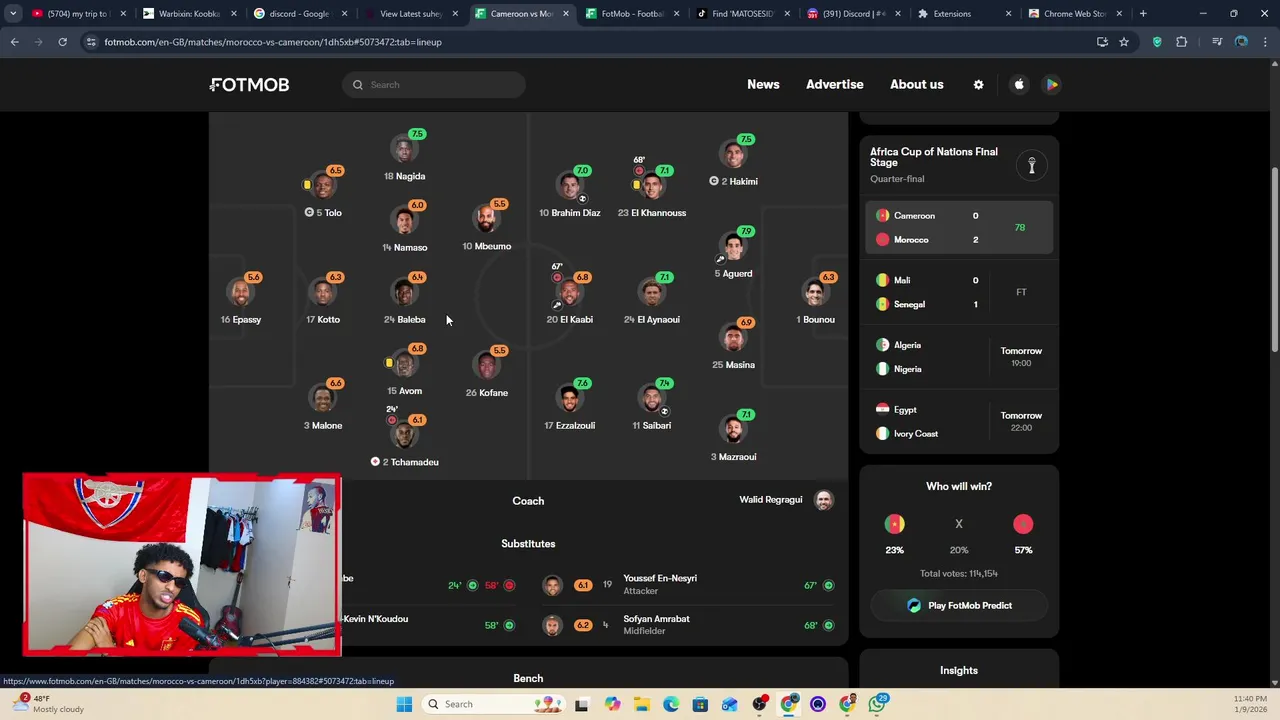The width and height of the screenshot is (1280, 720).
Task: Click Play FotMob Predict button
Action: point(959,605)
